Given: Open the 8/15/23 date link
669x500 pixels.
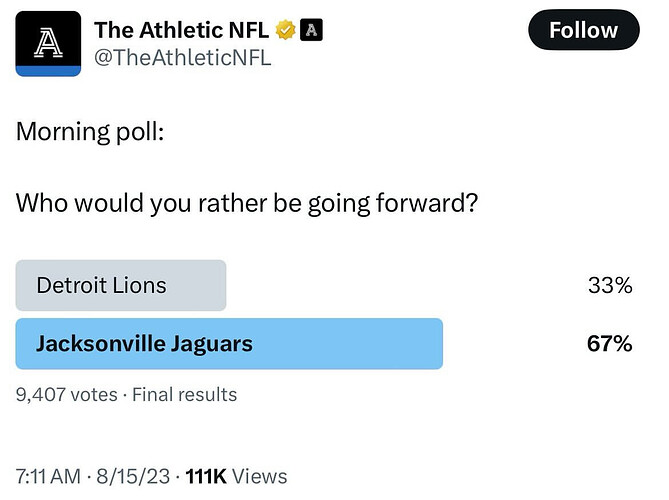Looking at the screenshot, I should [x=133, y=476].
